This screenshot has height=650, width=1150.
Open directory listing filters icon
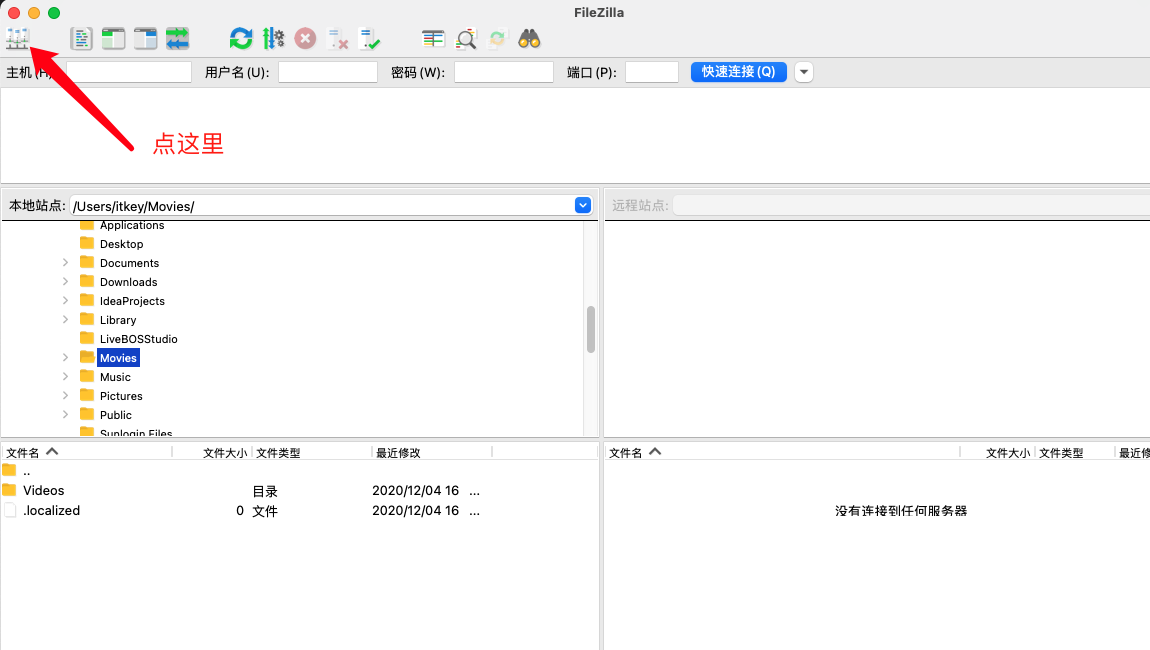pyautogui.click(x=433, y=38)
